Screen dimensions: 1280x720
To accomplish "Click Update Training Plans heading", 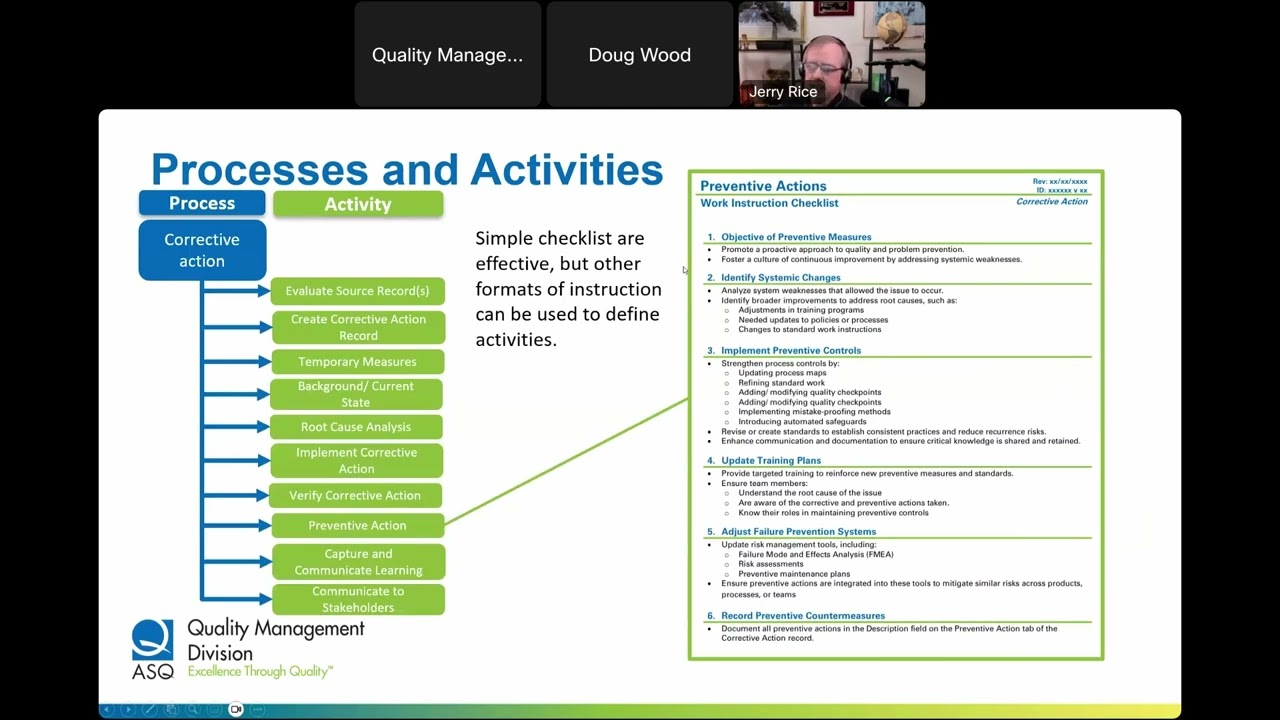I will 771,460.
